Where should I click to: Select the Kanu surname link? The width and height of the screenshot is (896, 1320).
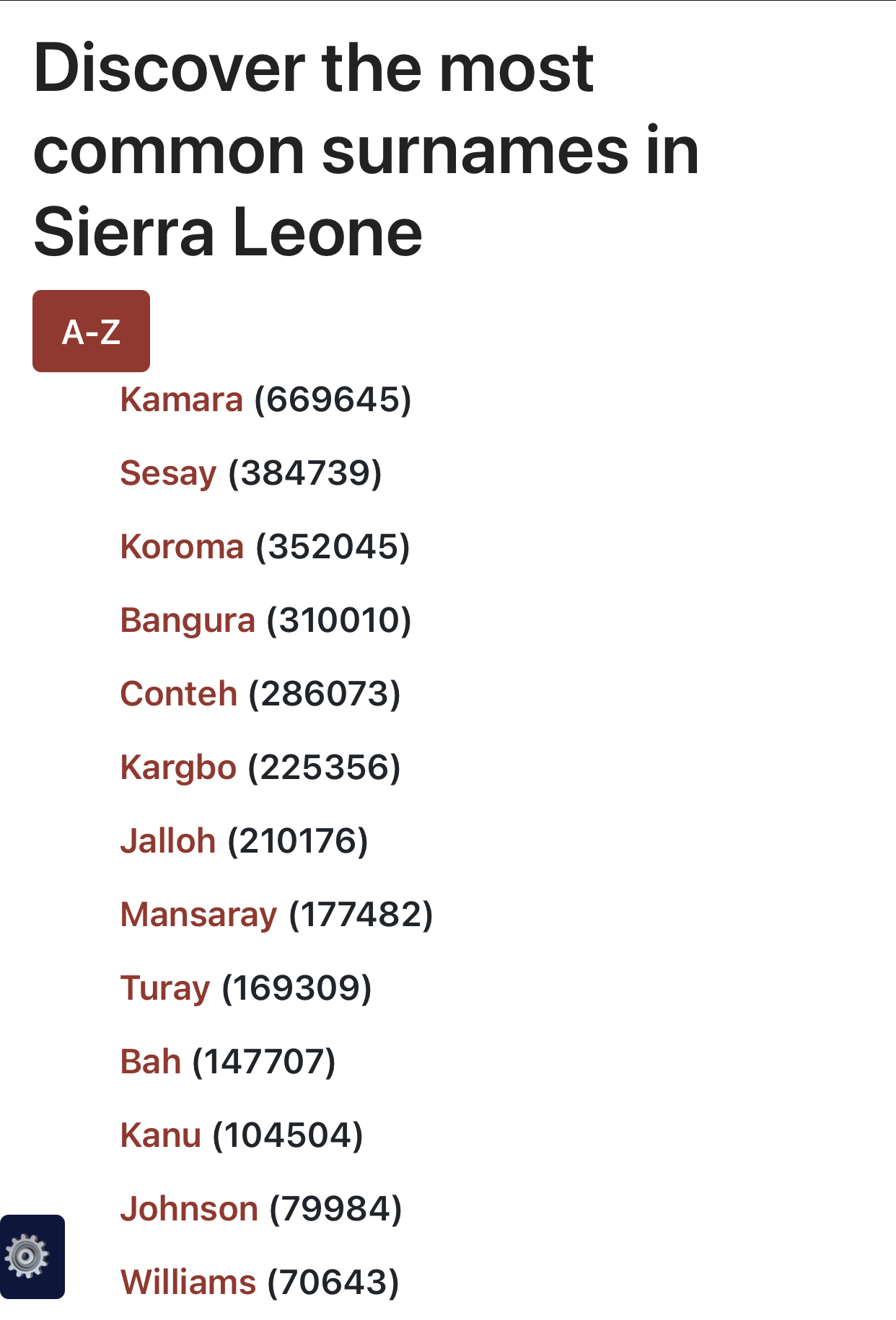(160, 1135)
